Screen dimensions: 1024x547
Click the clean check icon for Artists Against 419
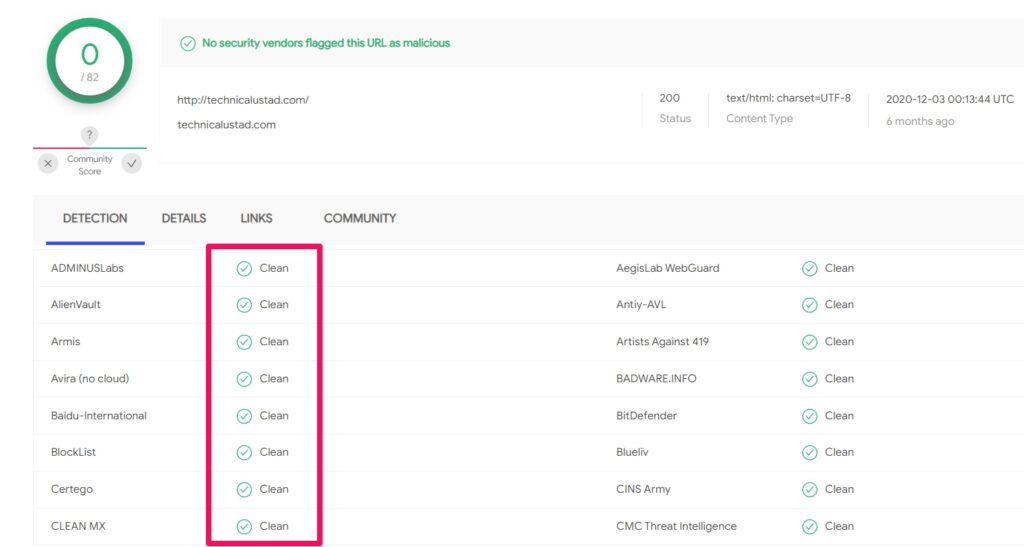point(810,343)
